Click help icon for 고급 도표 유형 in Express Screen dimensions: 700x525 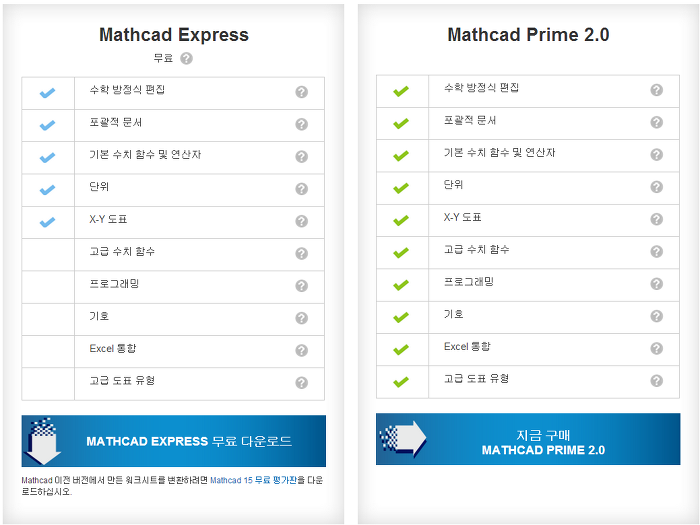[301, 382]
